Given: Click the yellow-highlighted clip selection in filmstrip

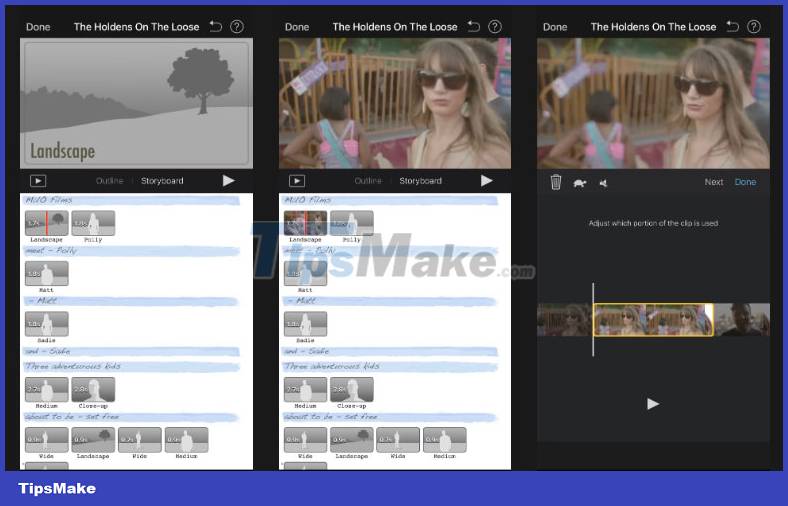Looking at the screenshot, I should click(653, 320).
